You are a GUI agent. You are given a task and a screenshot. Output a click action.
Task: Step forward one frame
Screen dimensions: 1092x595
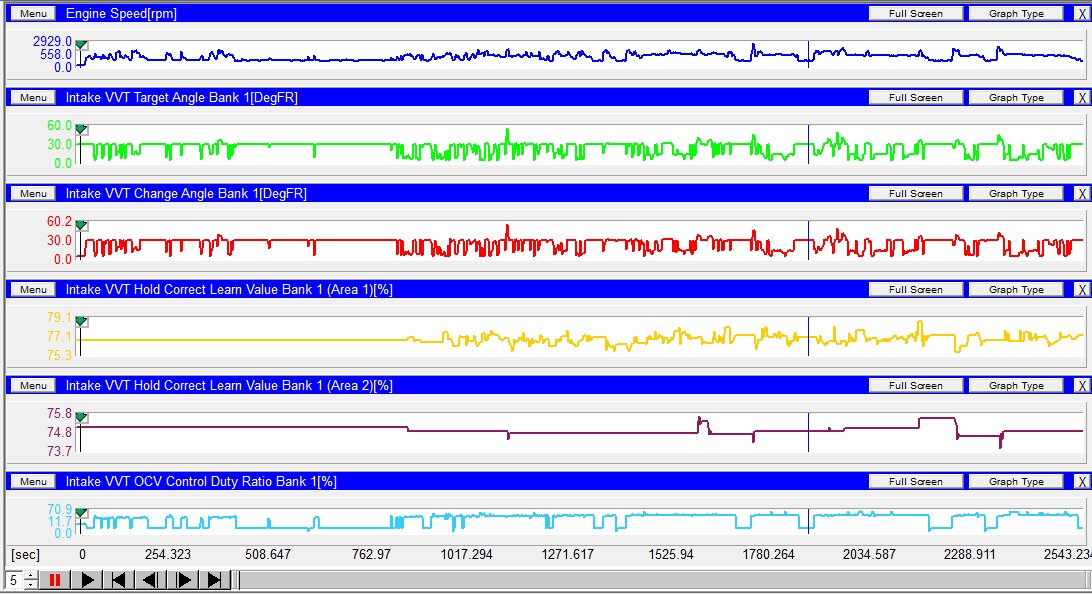point(183,580)
